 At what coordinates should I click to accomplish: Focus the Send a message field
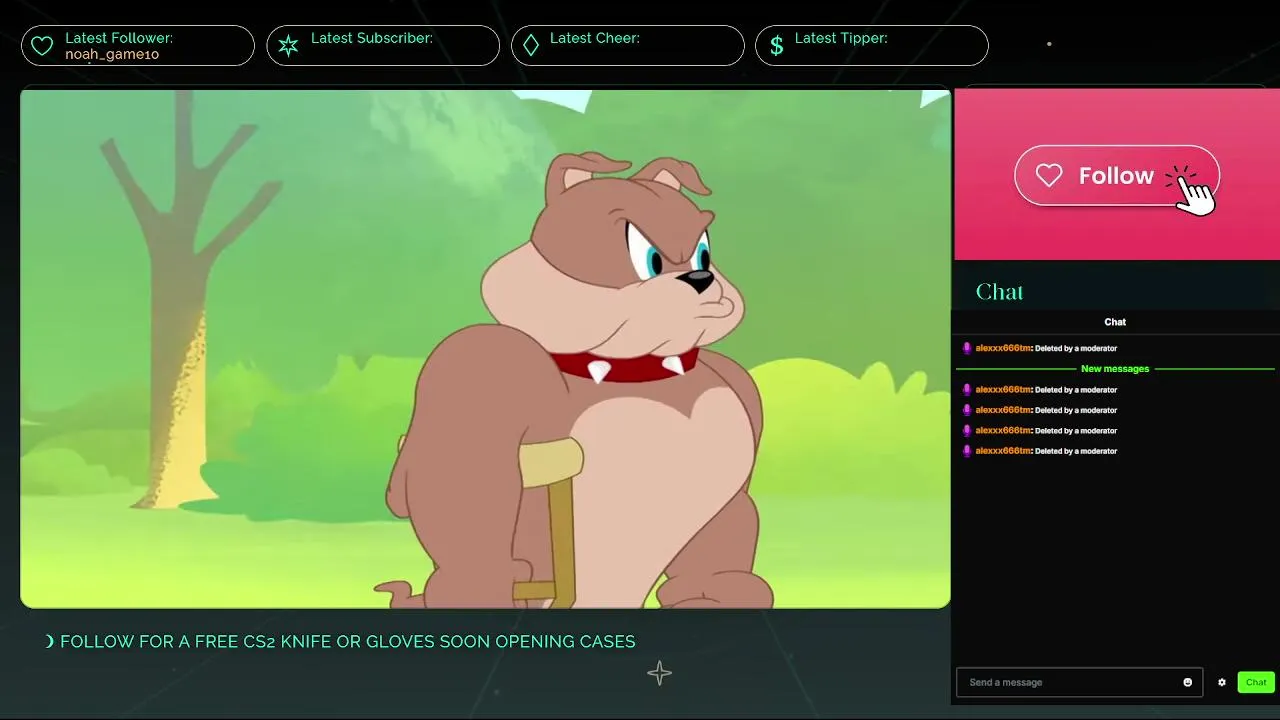pyautogui.click(x=1079, y=682)
